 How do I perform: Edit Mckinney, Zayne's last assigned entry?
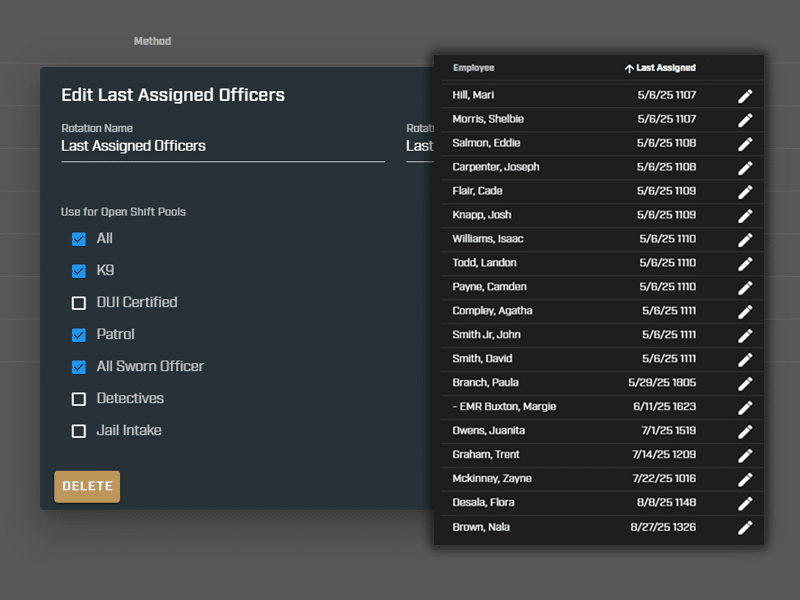coord(745,480)
